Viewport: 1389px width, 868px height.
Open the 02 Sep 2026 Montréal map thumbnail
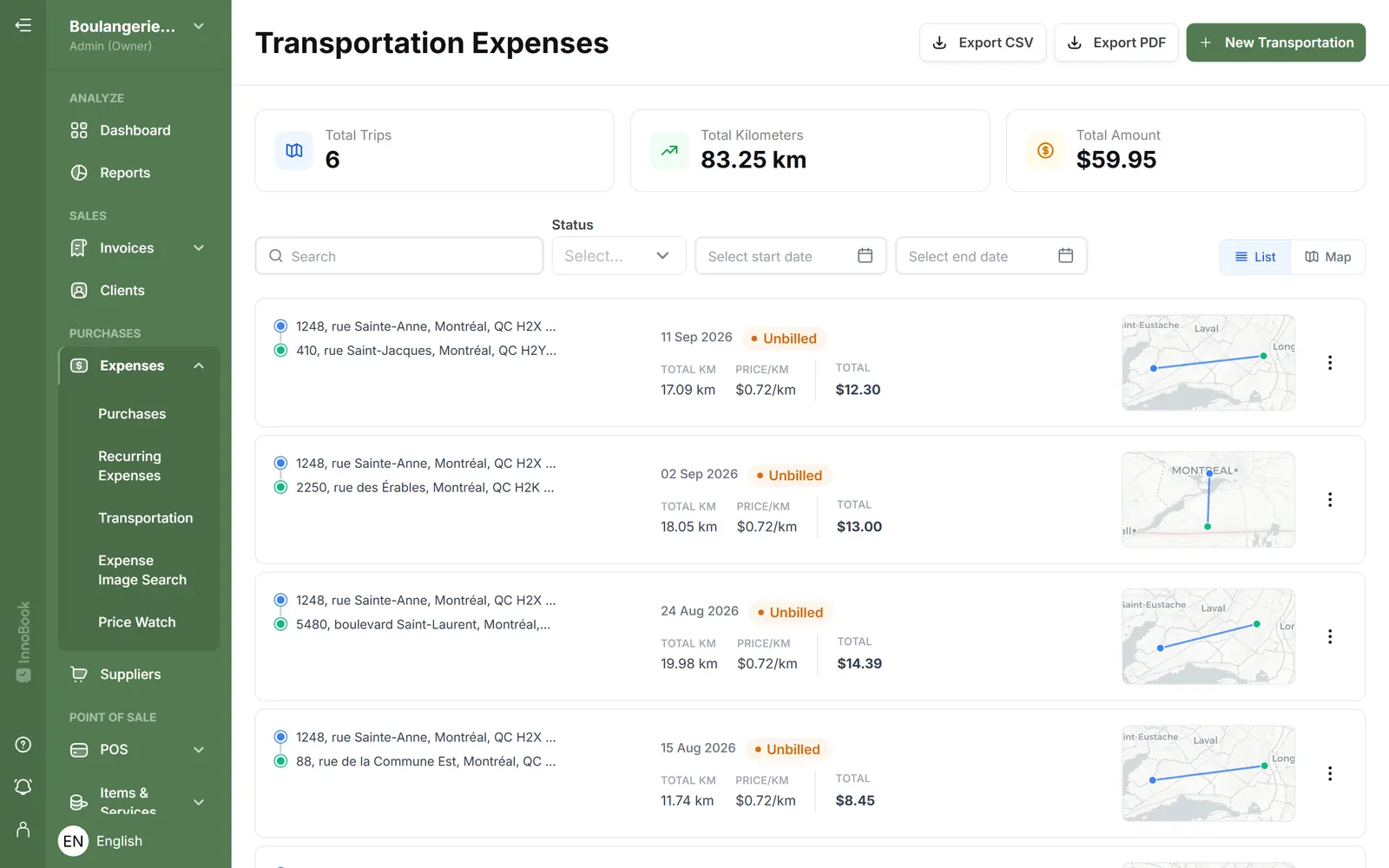1208,500
